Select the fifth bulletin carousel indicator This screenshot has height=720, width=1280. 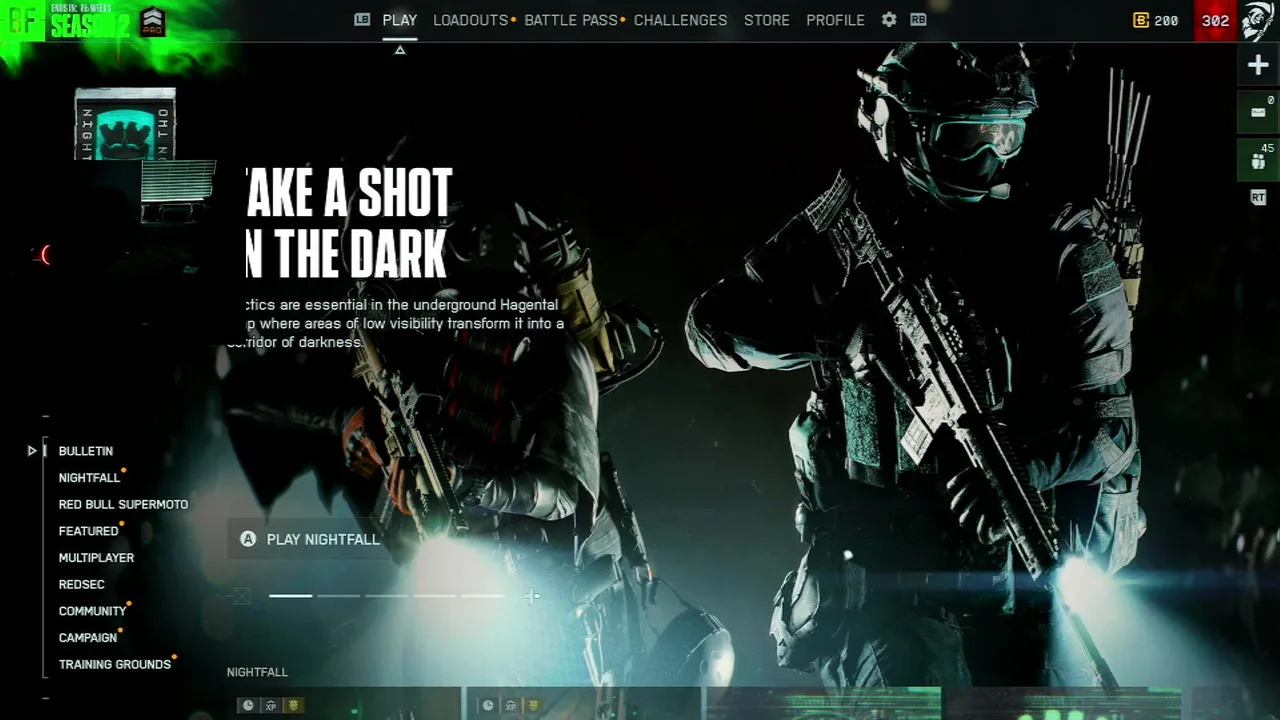coord(483,596)
